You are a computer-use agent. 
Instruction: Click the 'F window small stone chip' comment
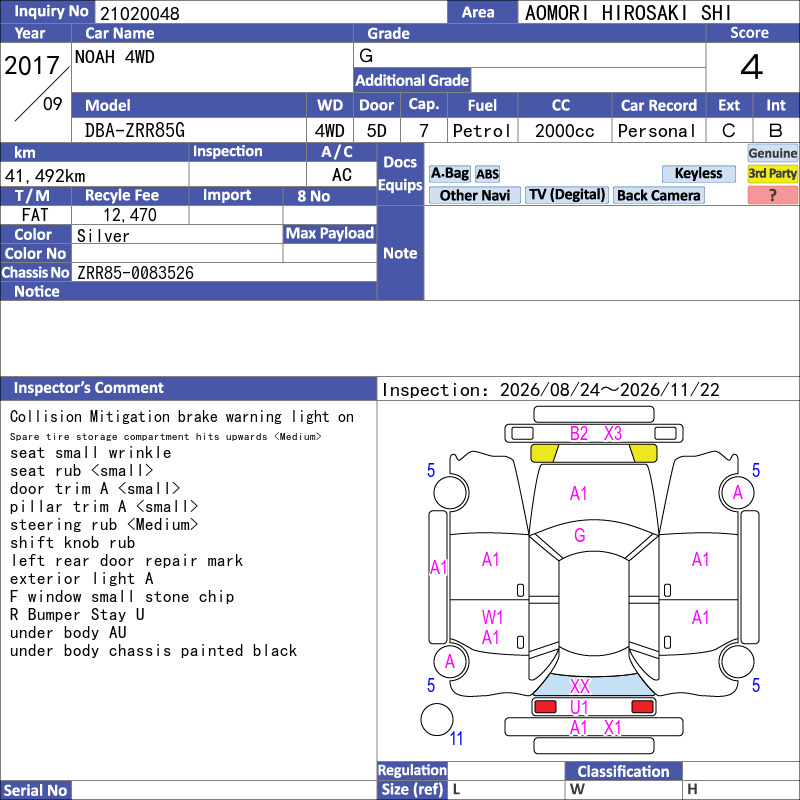point(122,596)
